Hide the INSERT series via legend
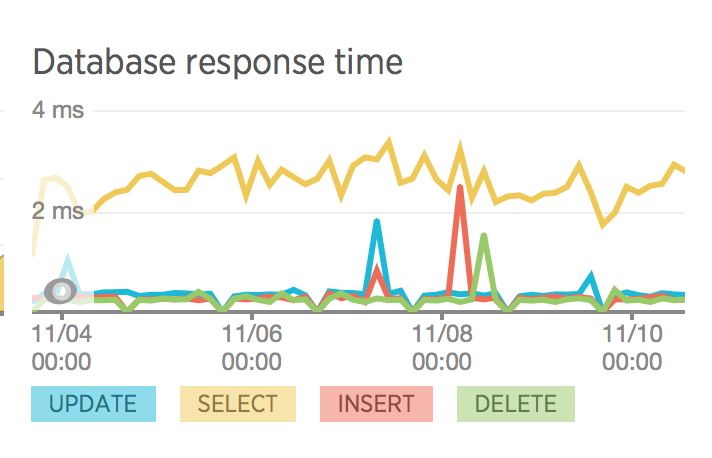This screenshot has width=712, height=458. point(376,404)
